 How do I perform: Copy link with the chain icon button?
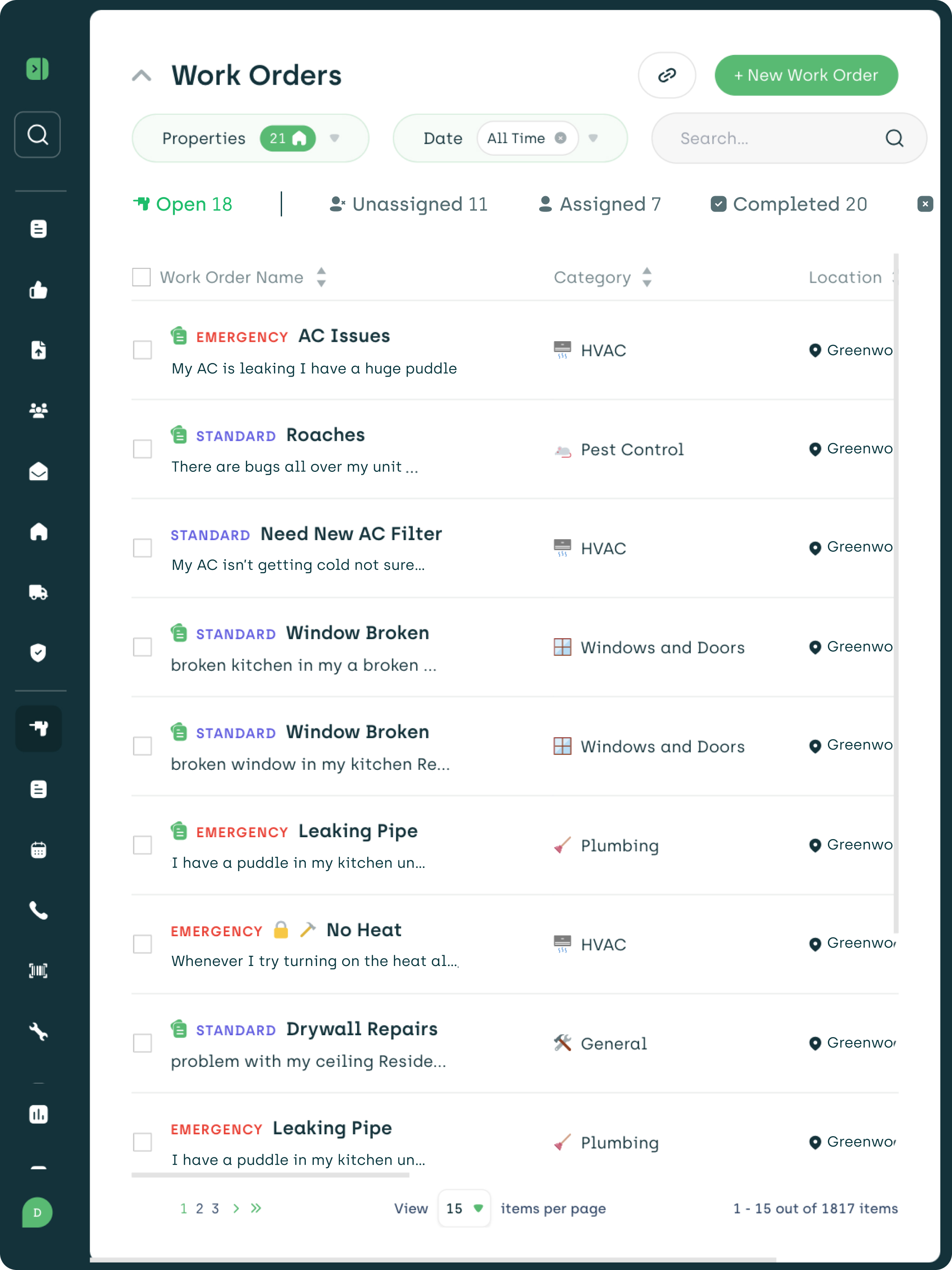tap(667, 75)
